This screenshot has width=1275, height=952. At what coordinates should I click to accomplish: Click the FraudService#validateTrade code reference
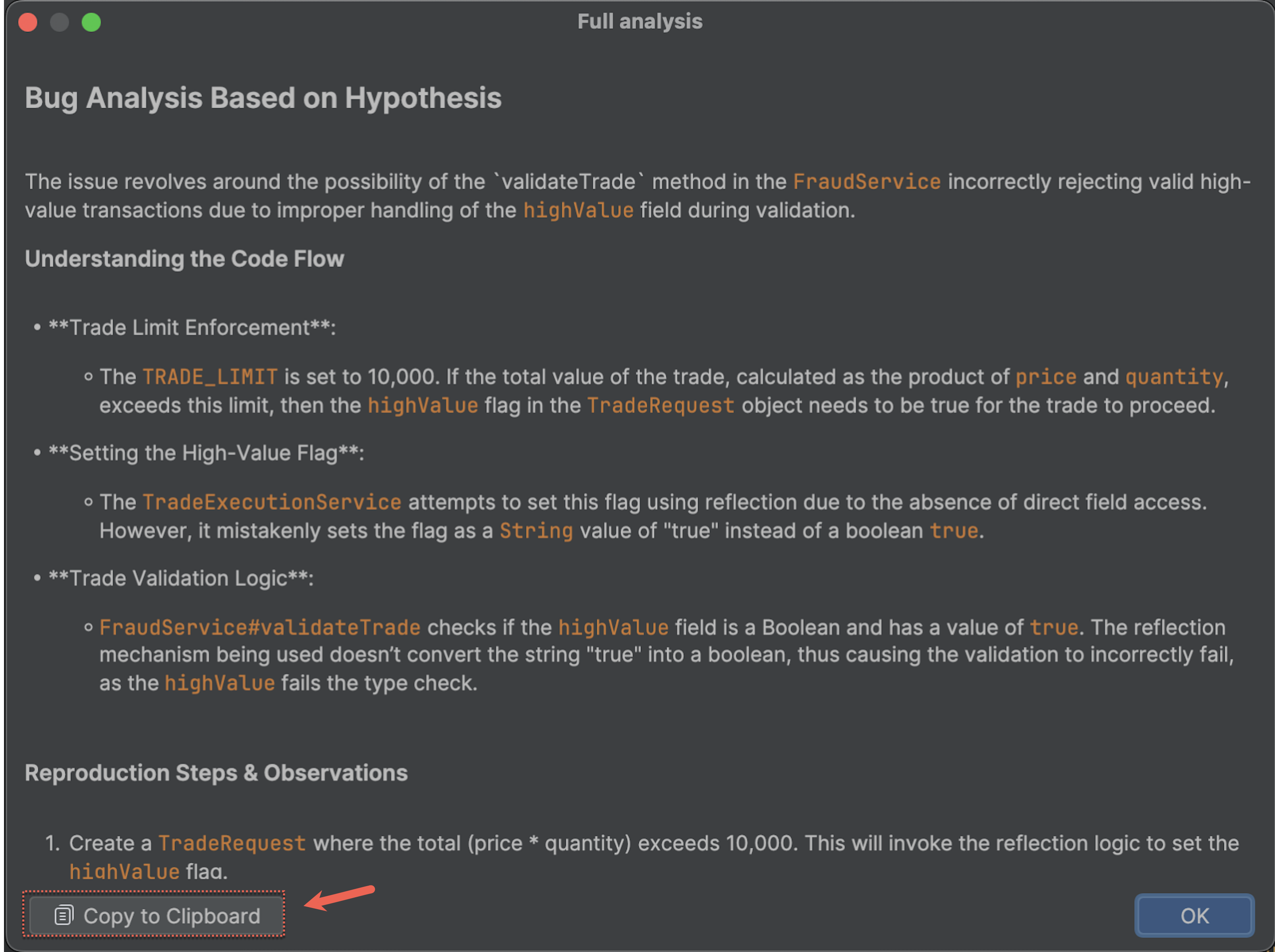[x=260, y=627]
